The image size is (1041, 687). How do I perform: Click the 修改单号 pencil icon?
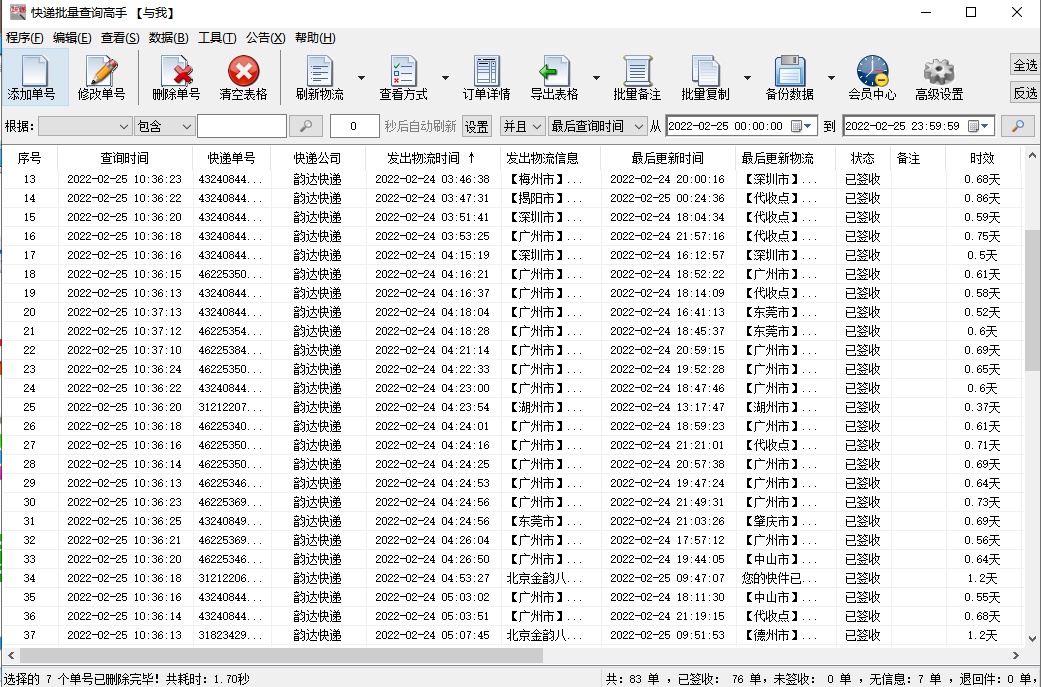101,72
